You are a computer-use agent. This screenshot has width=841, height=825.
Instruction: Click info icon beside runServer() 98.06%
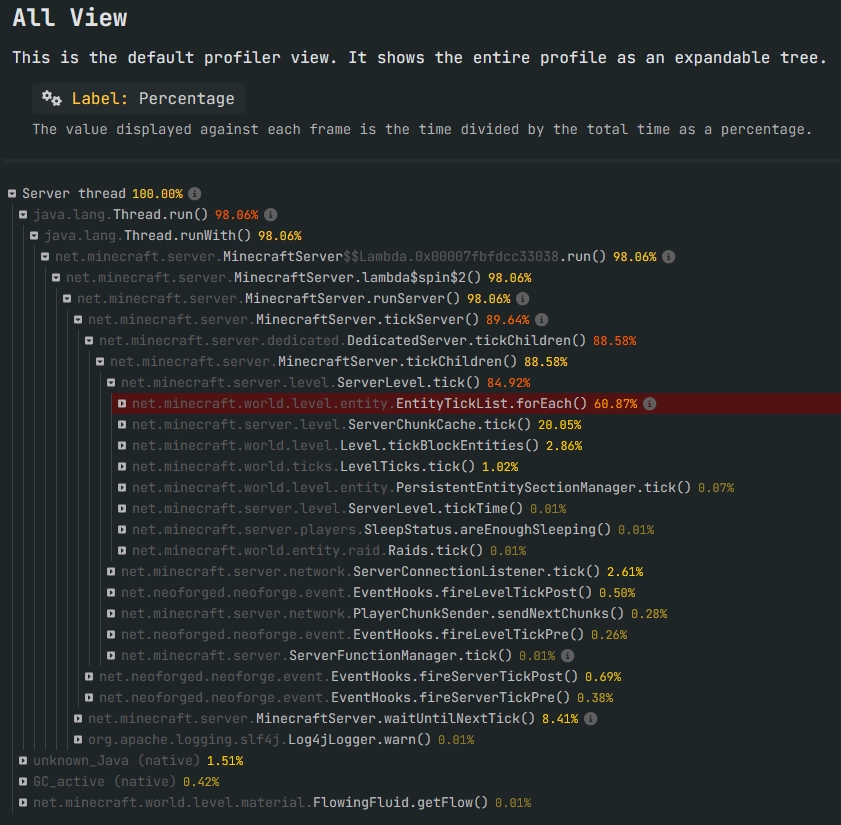pos(523,299)
